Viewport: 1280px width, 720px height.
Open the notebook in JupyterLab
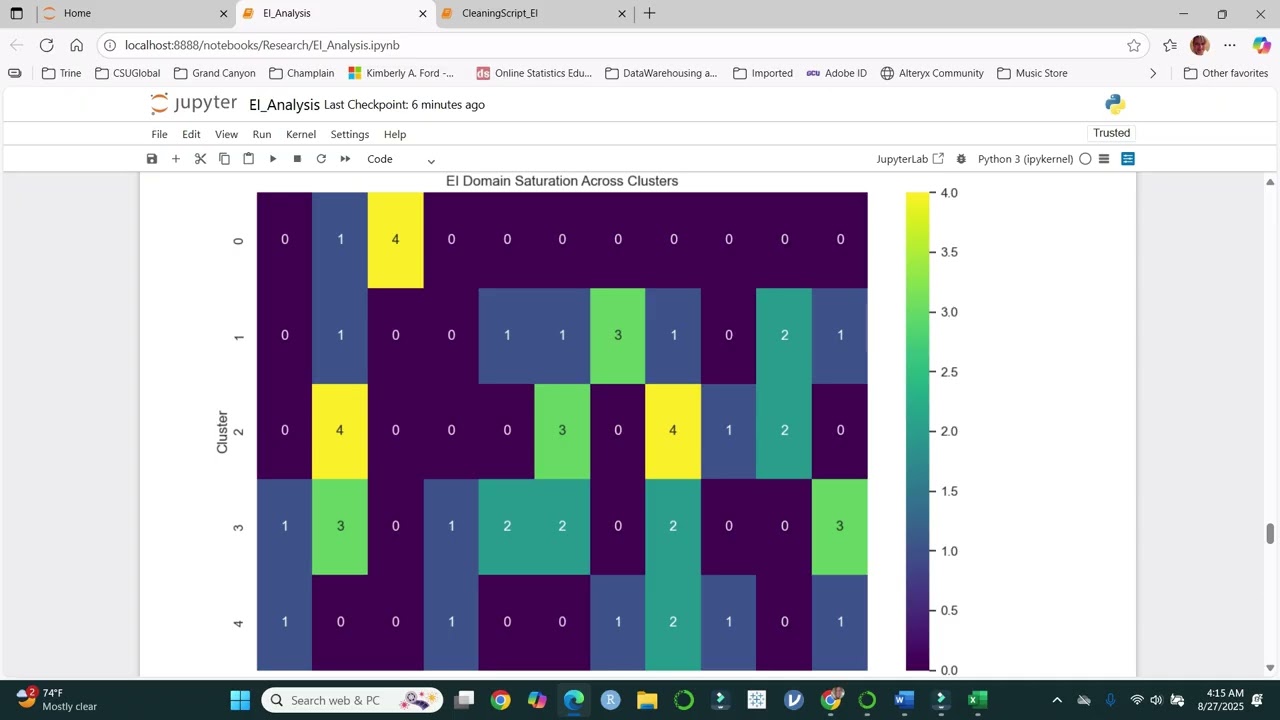coord(910,159)
